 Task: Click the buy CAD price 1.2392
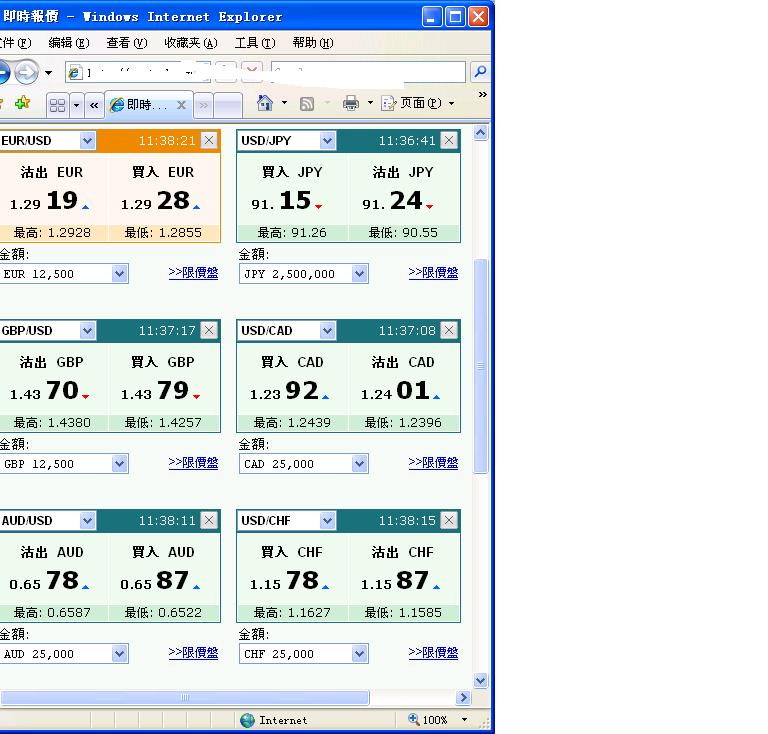pos(289,391)
